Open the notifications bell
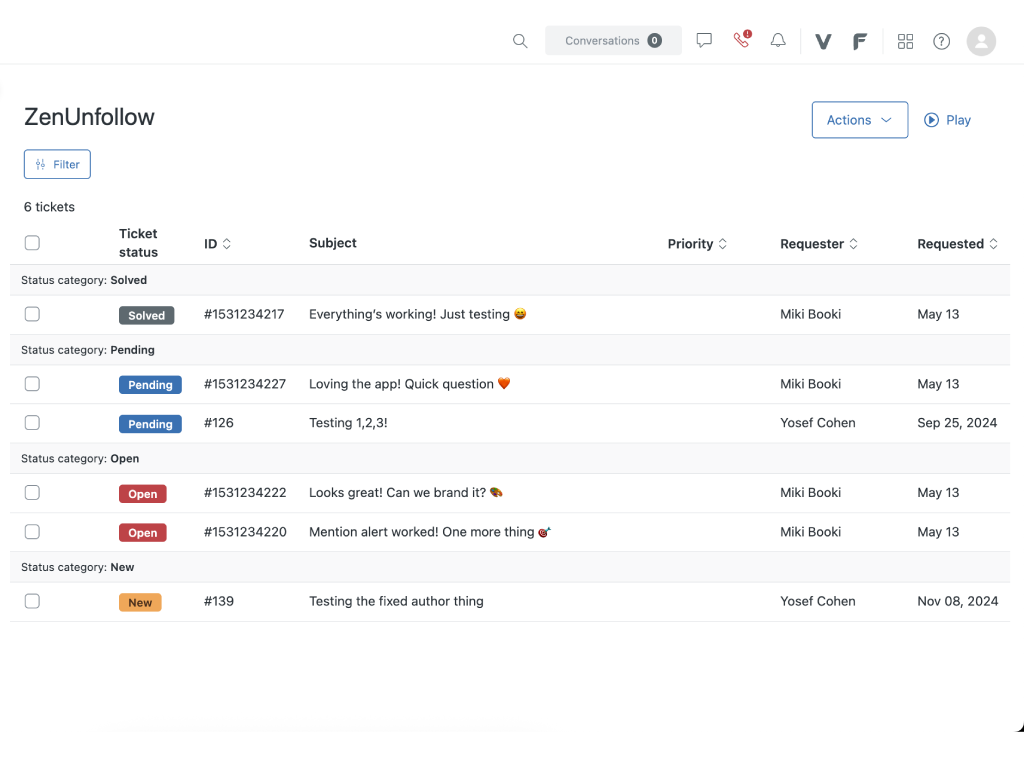1024x768 pixels. click(778, 41)
